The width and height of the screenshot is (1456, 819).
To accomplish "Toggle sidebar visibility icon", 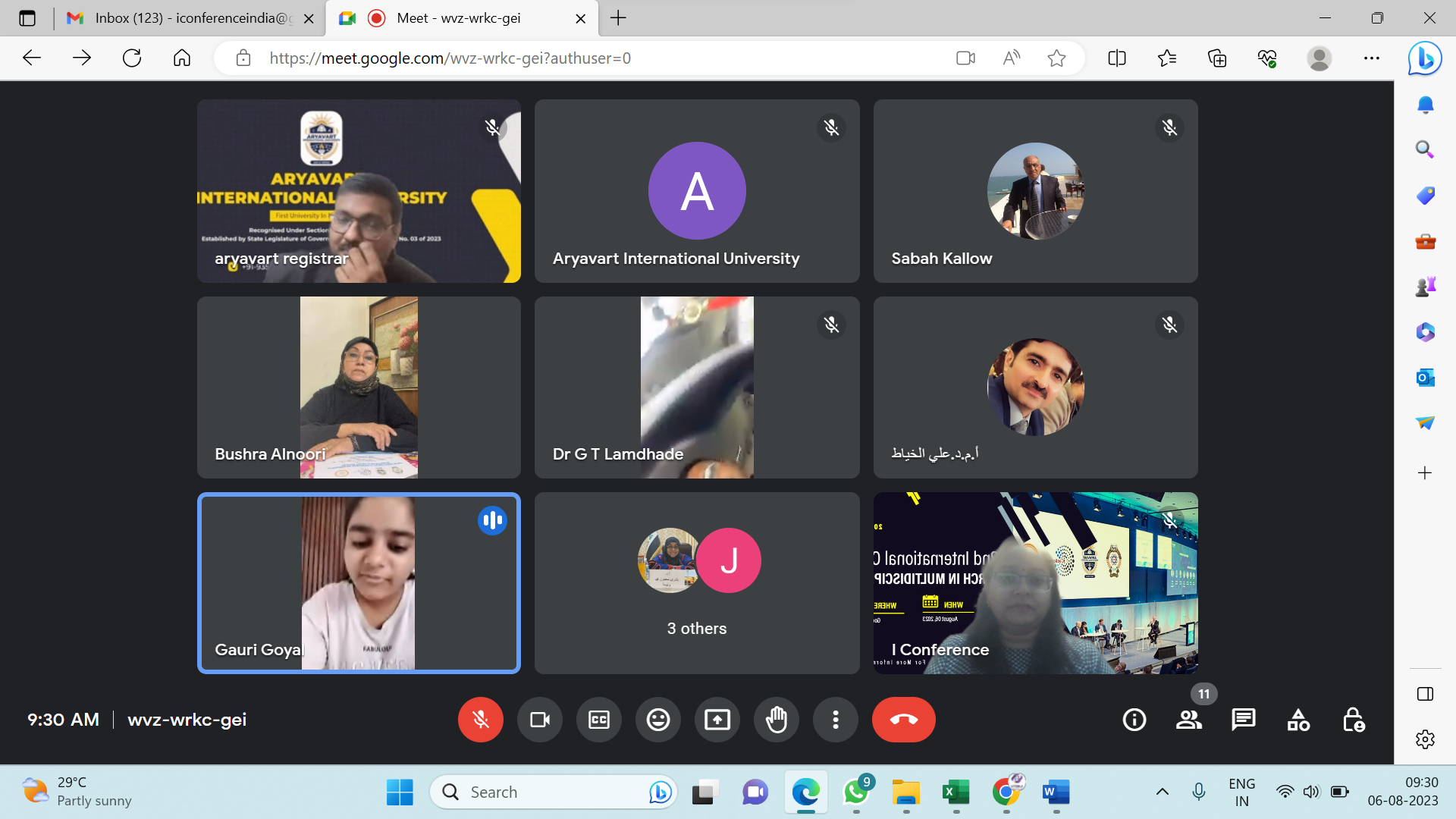I will tap(1425, 694).
